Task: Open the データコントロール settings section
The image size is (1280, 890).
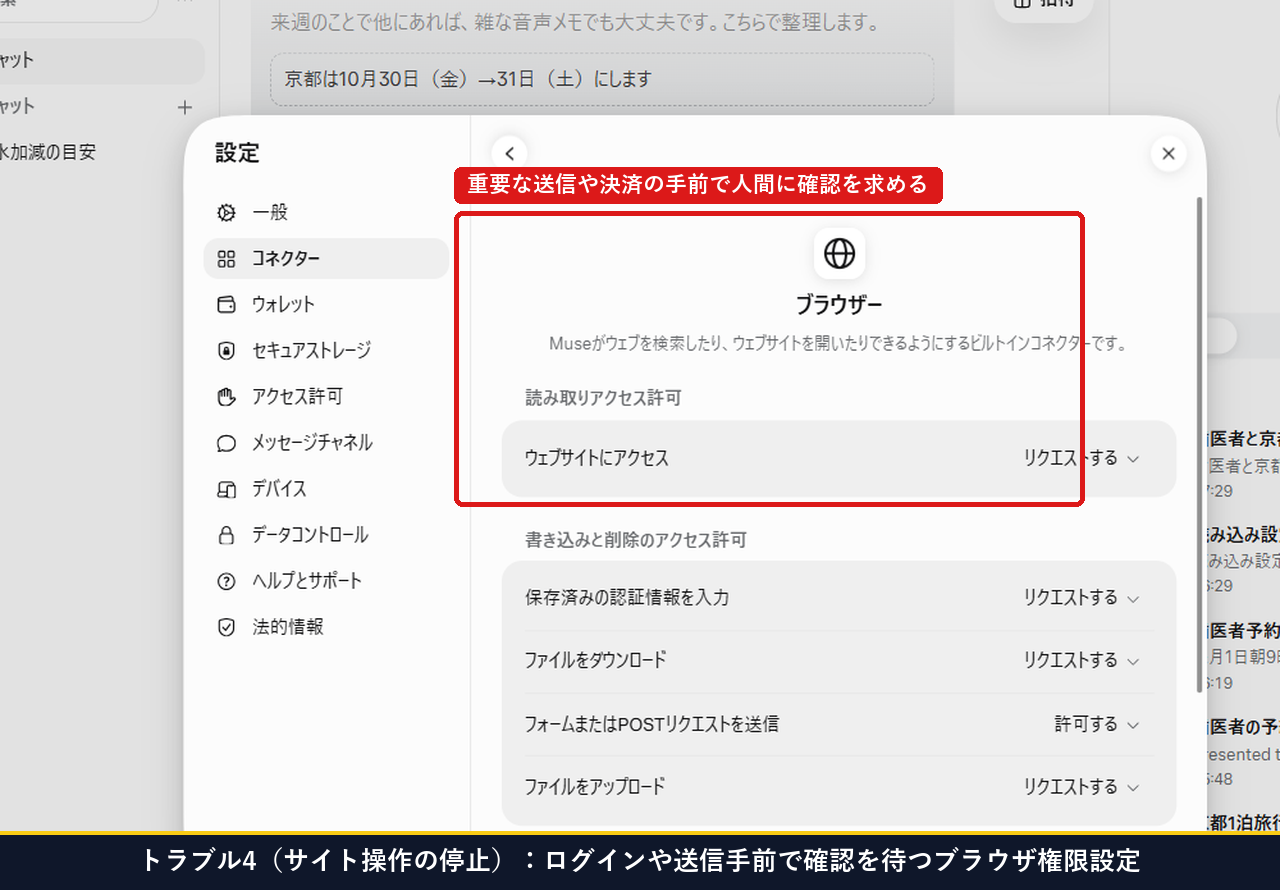Action: coord(326,535)
